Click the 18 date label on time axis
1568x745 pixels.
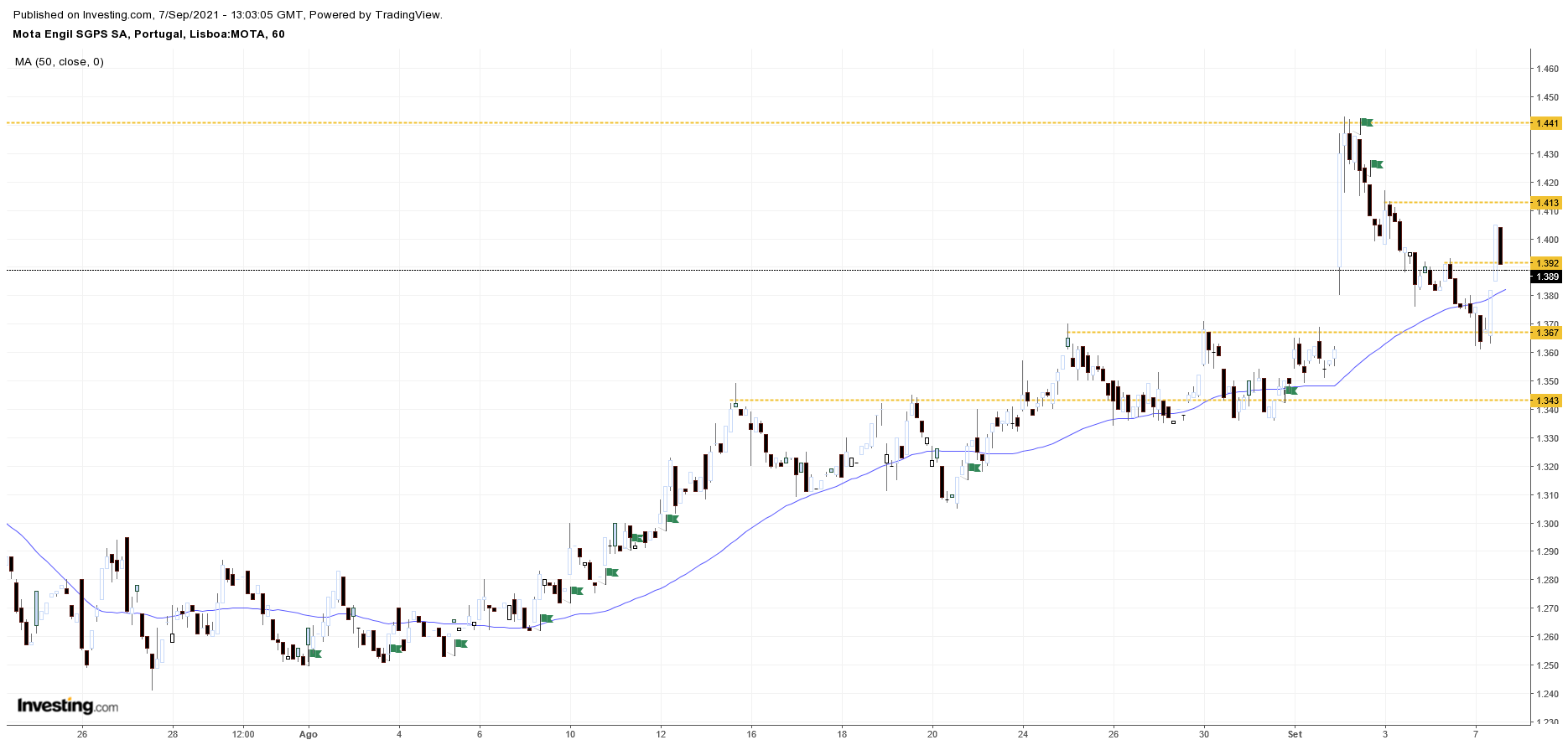click(842, 735)
